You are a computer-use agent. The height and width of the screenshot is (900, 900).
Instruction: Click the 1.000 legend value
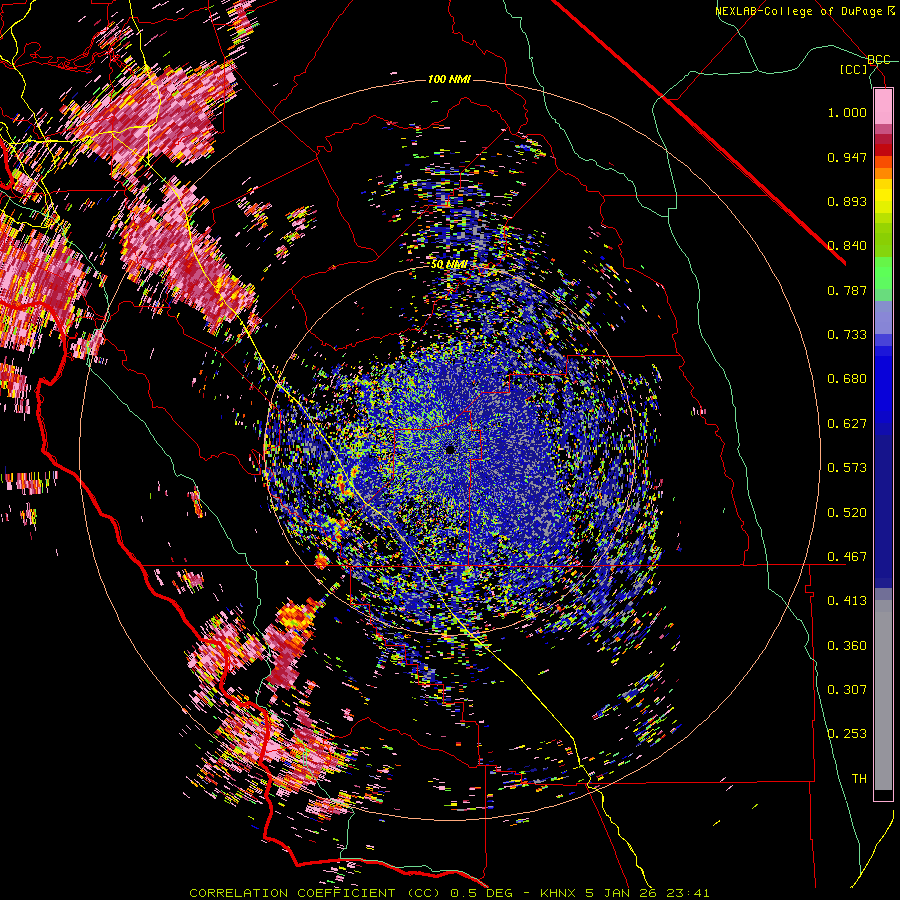coord(847,112)
